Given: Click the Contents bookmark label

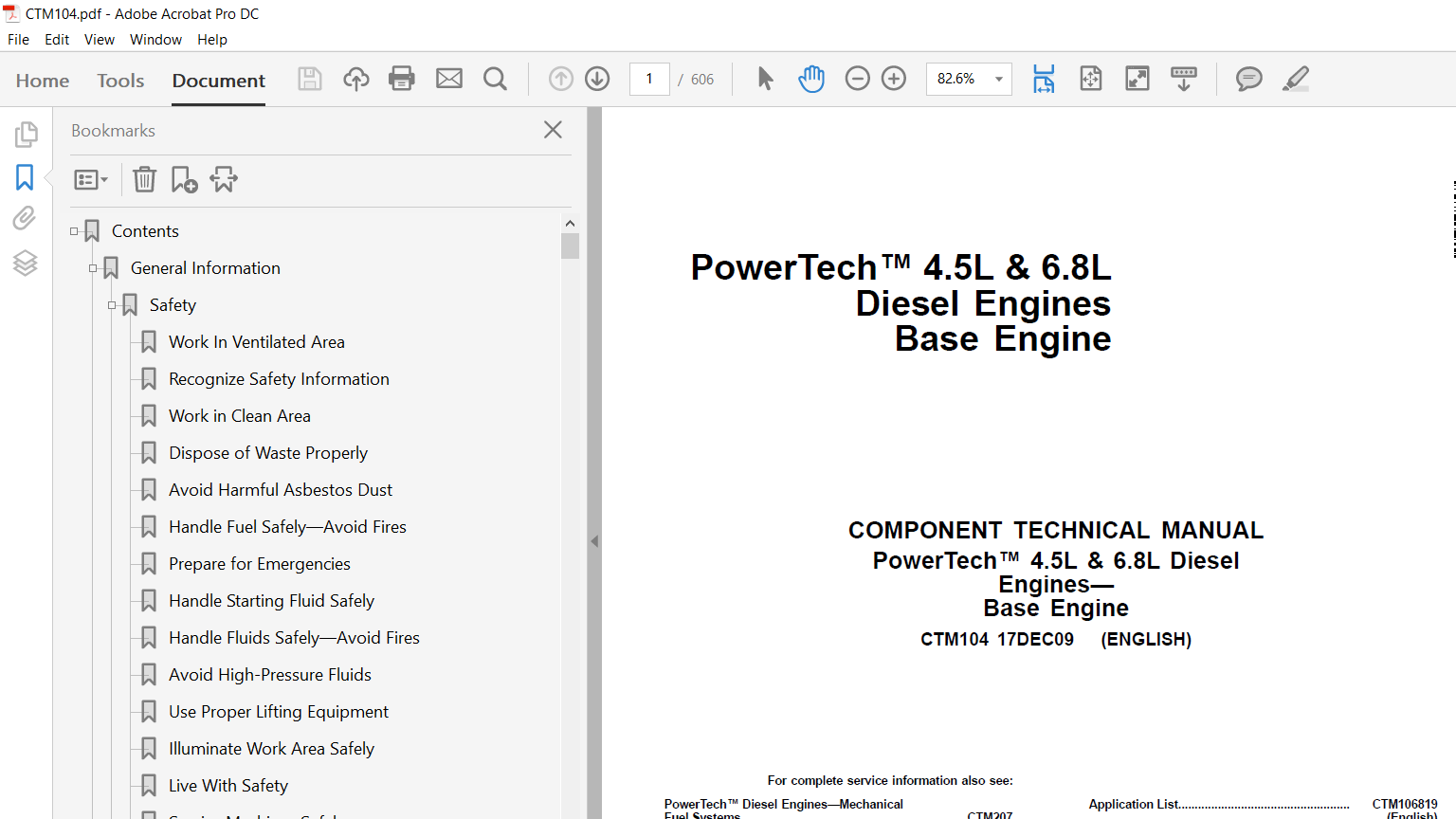Looking at the screenshot, I should (x=145, y=231).
